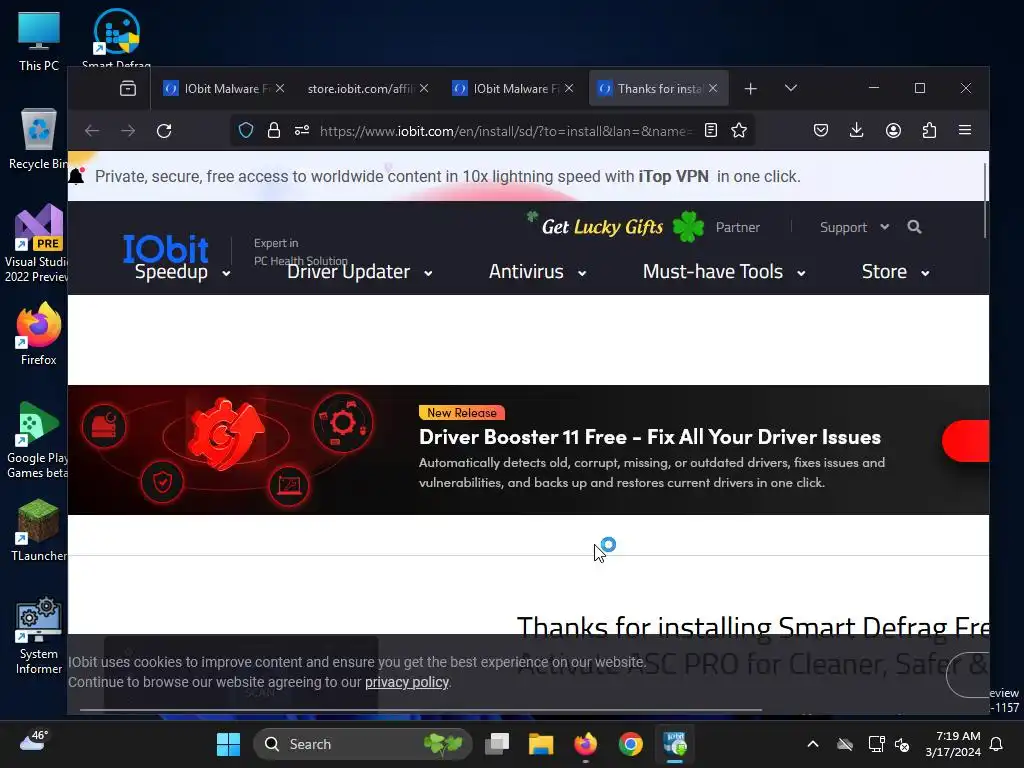Screen dimensions: 1024x768
Task: Click Driver Booster 11 Free headline
Action: point(650,437)
